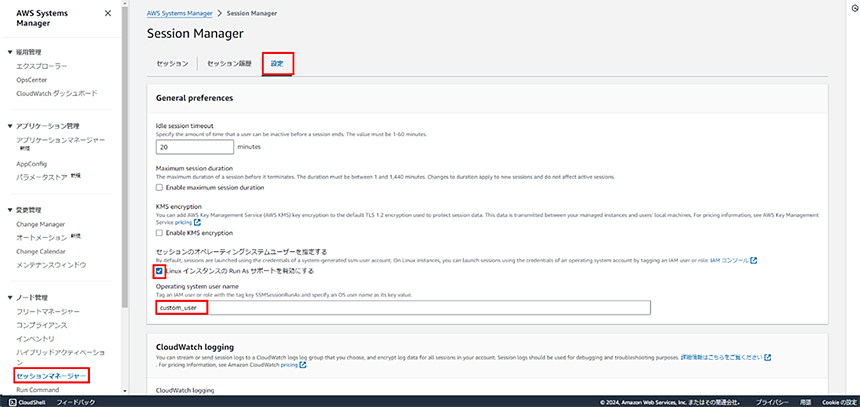The height and width of the screenshot is (407, 860).
Task: Edit the Idle session timeout field
Action: 195,147
